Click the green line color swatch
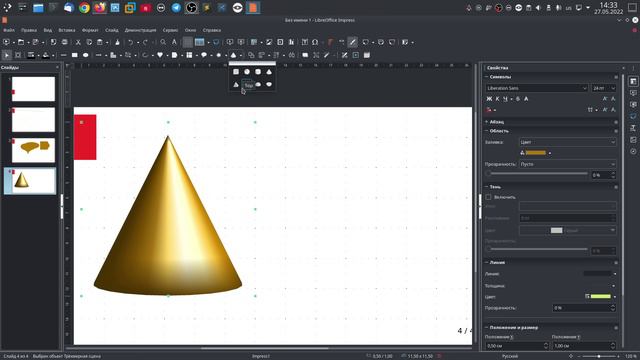The height and width of the screenshot is (360, 640). coord(601,296)
